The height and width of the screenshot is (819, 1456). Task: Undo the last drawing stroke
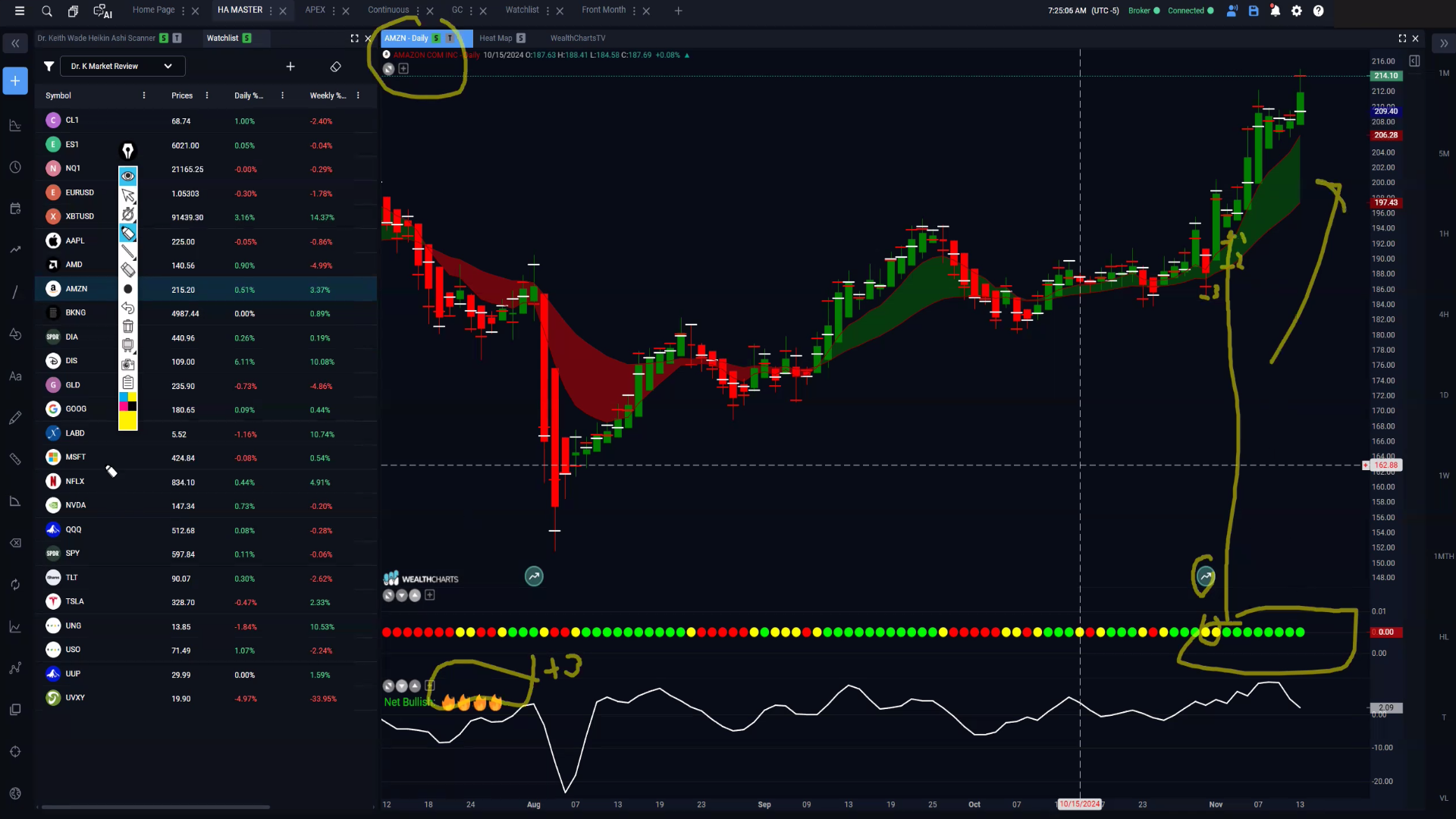128,308
